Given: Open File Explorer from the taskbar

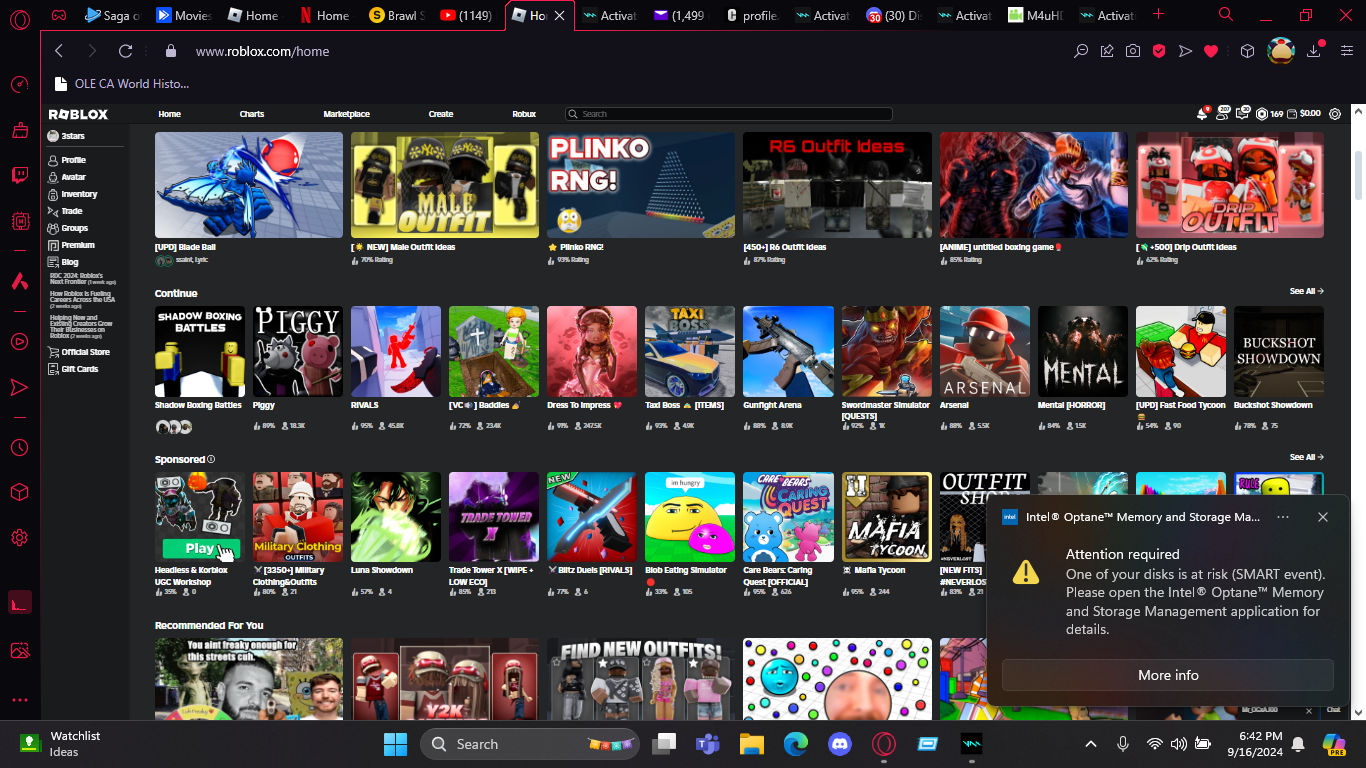Looking at the screenshot, I should 752,744.
